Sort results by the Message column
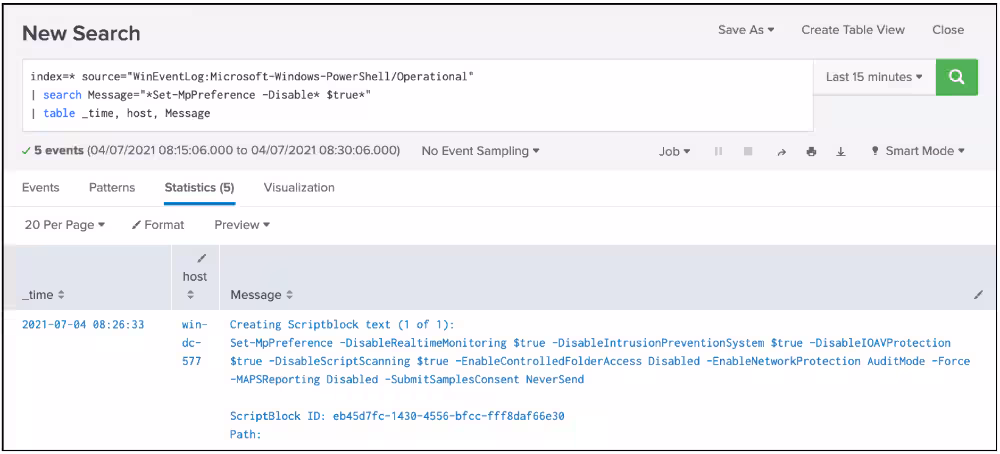 (262, 295)
